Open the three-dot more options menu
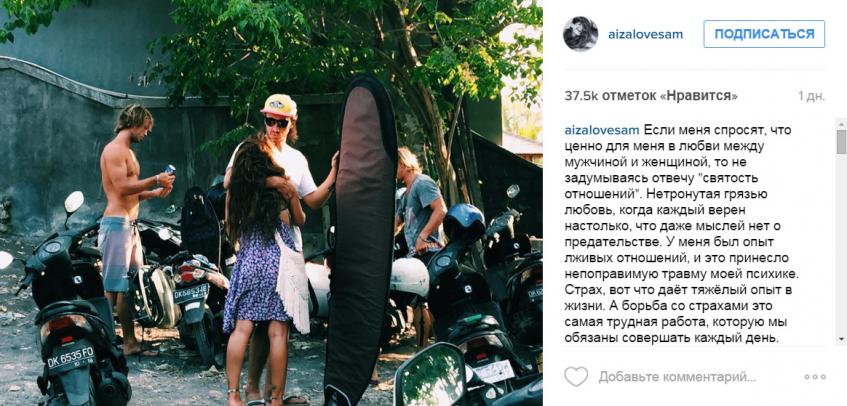847x406 pixels. [x=815, y=377]
